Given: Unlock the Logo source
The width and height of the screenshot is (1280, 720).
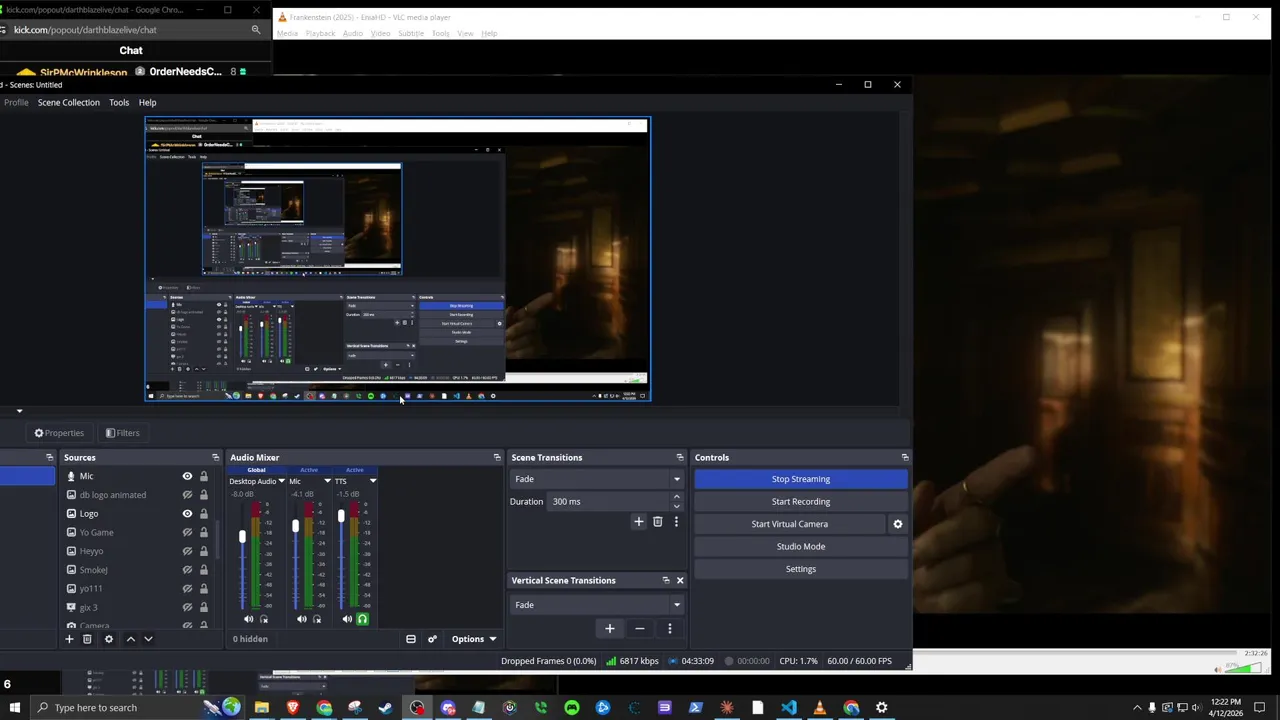Looking at the screenshot, I should (x=204, y=514).
